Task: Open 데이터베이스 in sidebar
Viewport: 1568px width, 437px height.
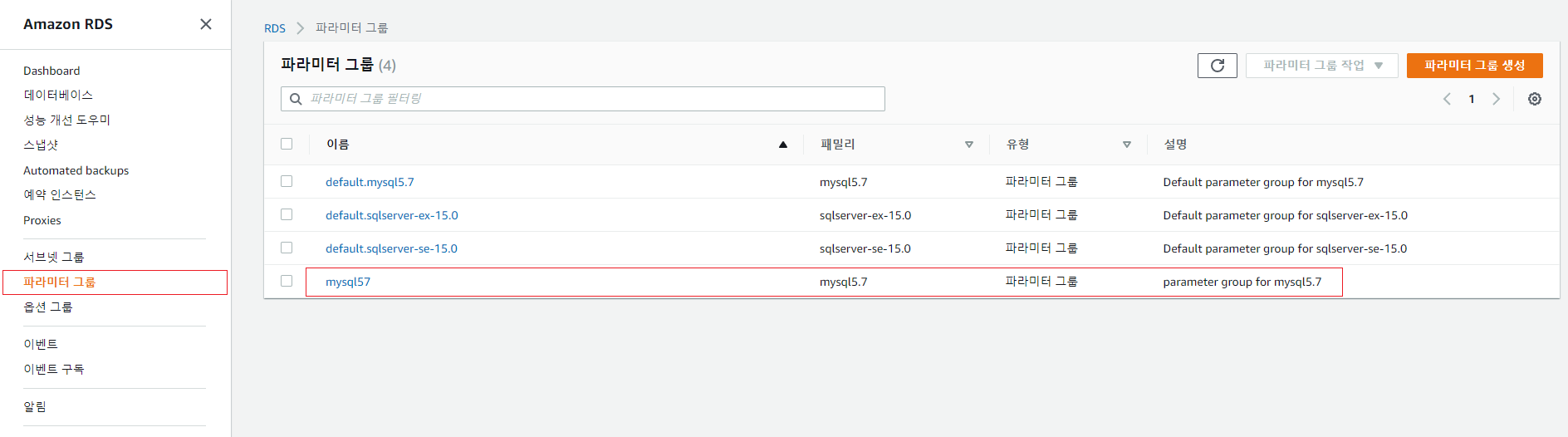Action: click(58, 96)
